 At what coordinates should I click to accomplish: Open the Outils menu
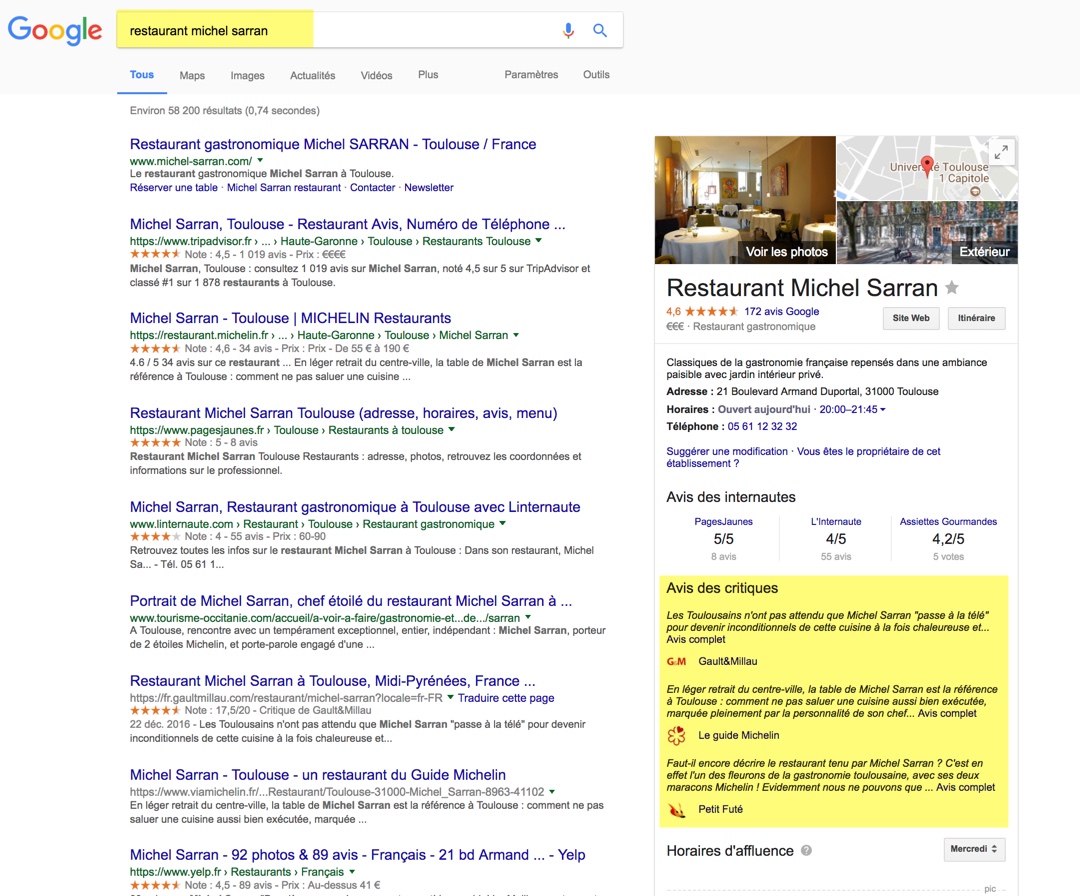pyautogui.click(x=596, y=74)
